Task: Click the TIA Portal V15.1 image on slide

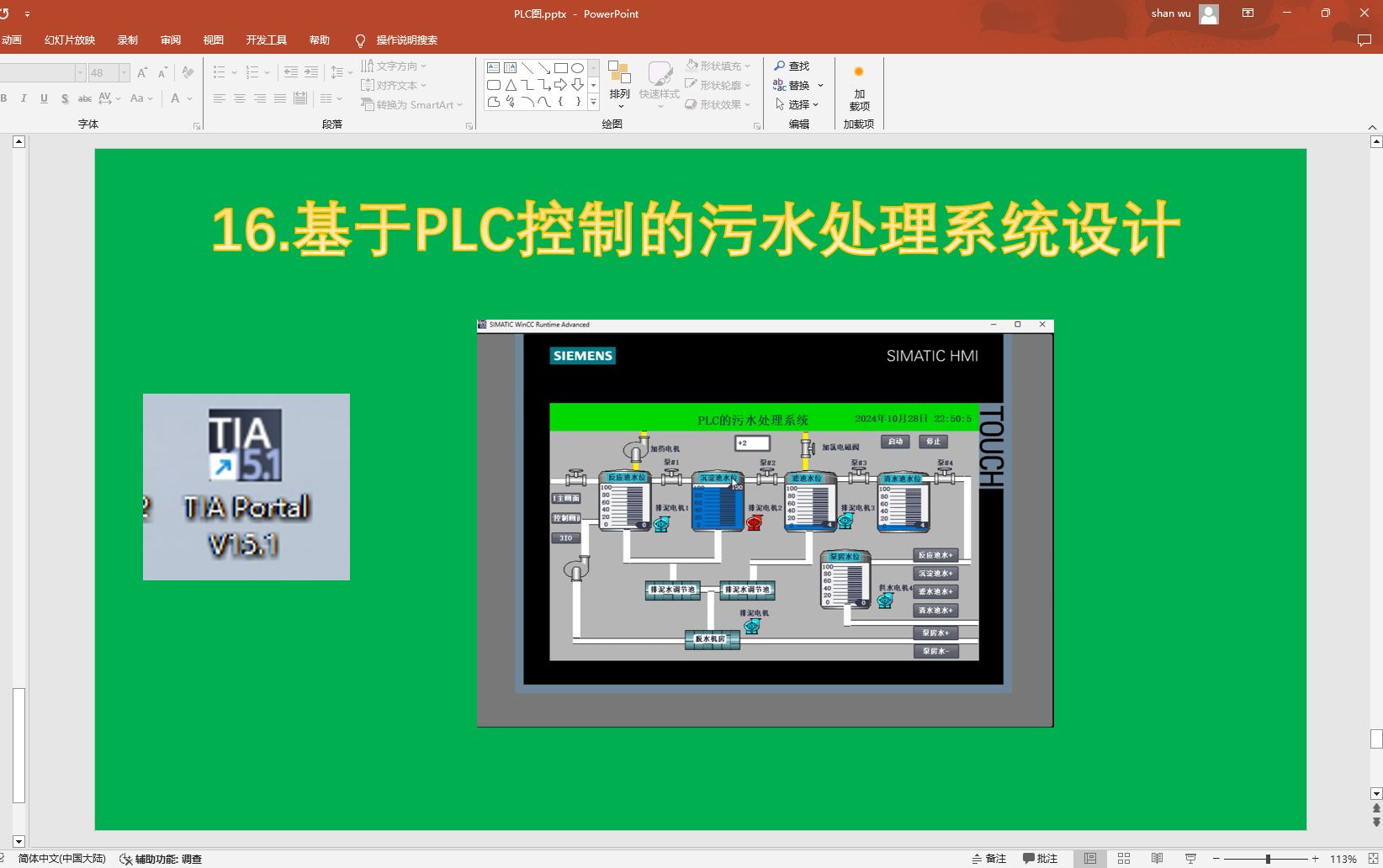Action: point(246,487)
